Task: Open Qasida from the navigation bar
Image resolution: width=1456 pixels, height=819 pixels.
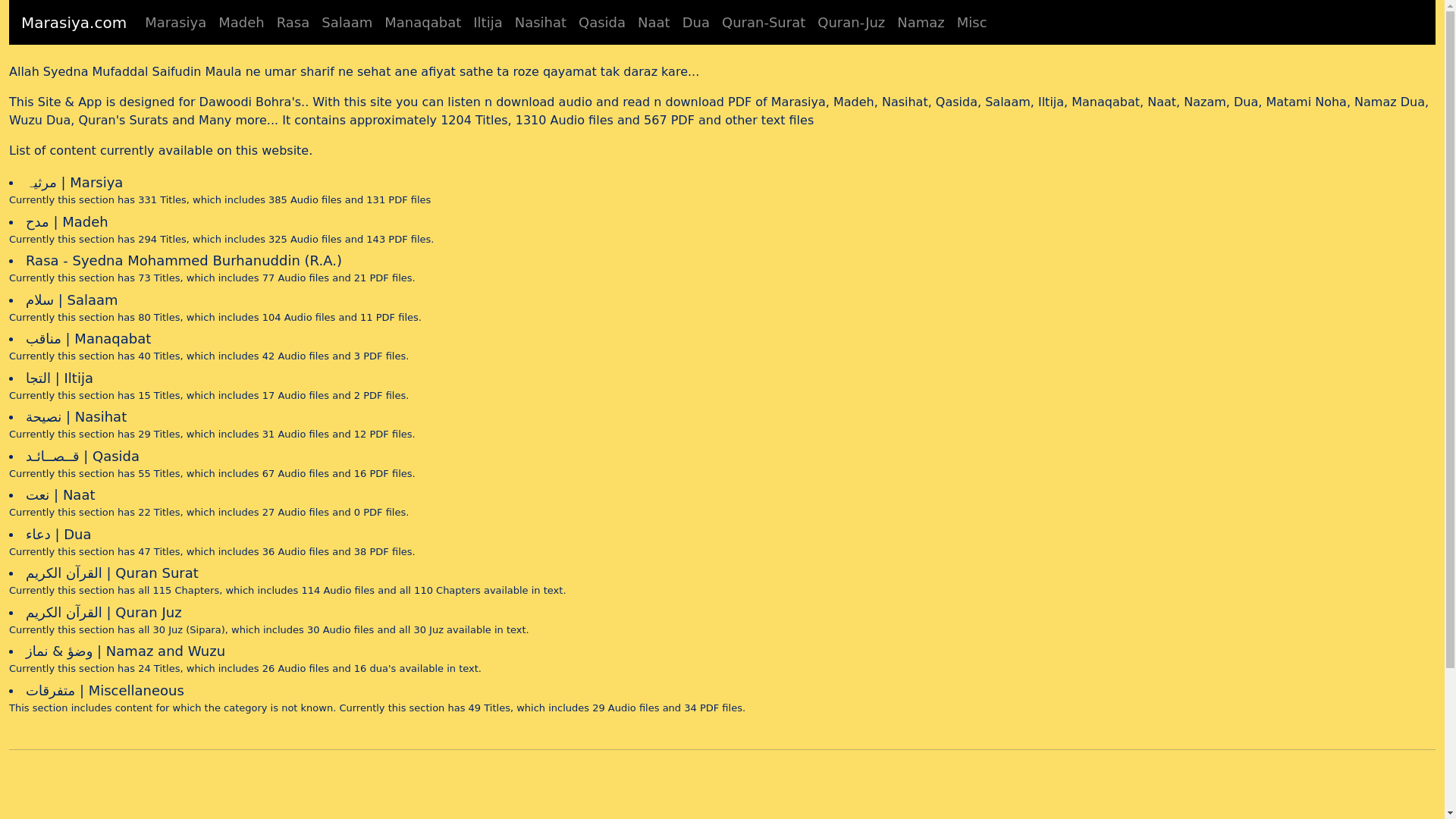Action: pos(601,23)
